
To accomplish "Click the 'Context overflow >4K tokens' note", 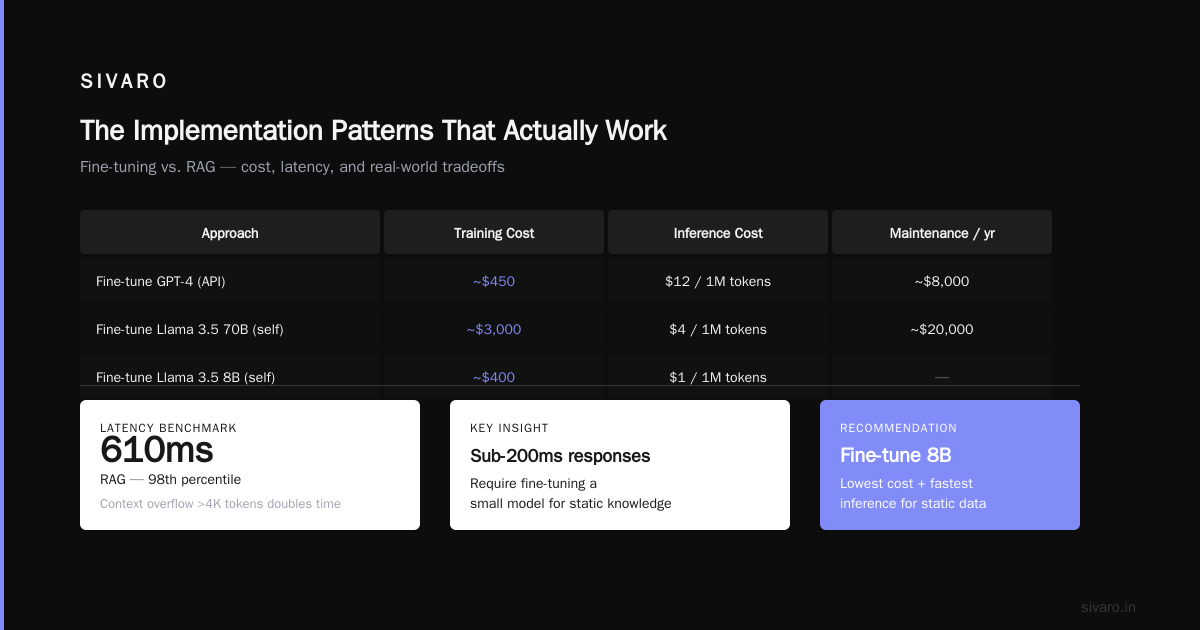I will click(x=220, y=504).
